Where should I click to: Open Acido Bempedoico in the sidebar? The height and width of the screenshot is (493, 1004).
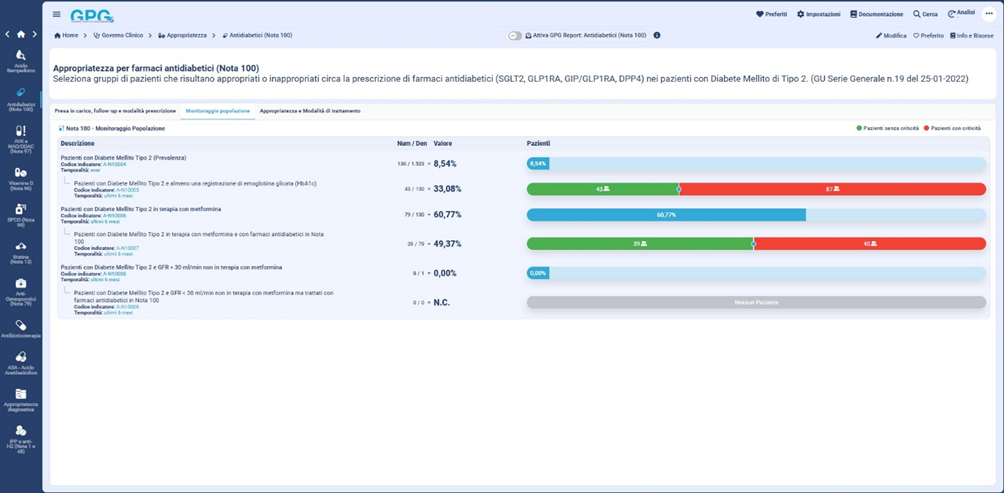[21, 59]
